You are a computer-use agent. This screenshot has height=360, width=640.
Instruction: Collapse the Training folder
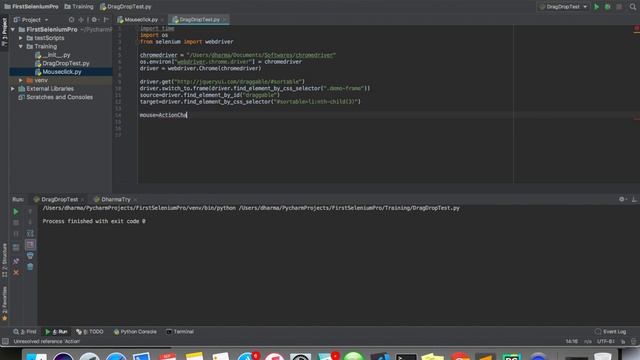tap(21, 47)
